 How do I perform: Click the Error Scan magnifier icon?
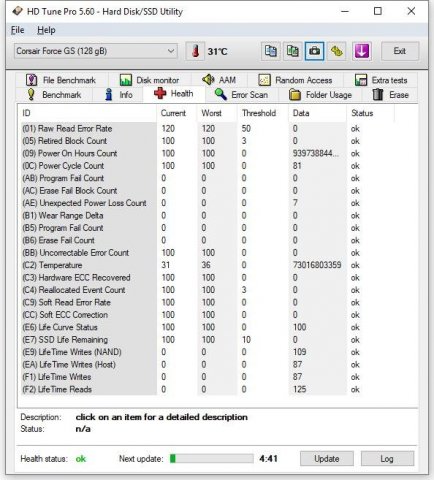220,94
